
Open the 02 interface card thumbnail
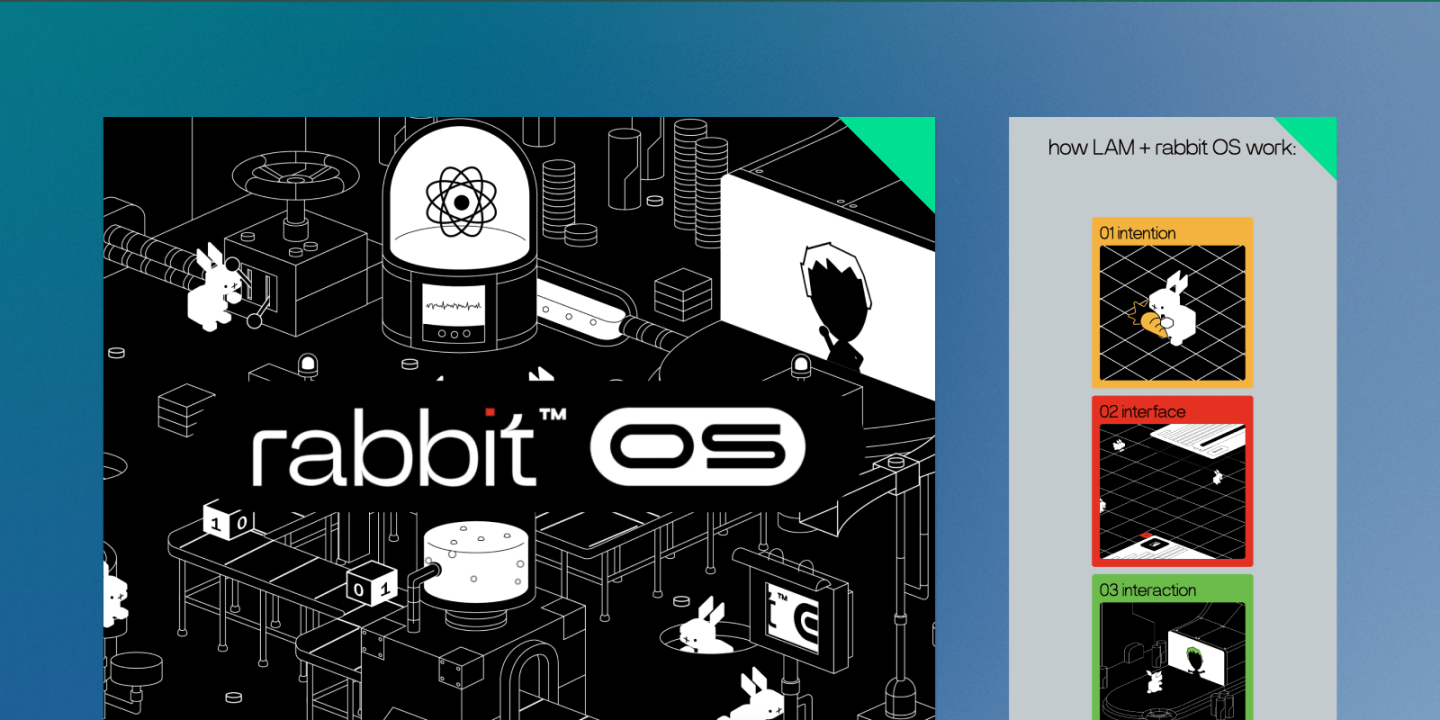1172,491
